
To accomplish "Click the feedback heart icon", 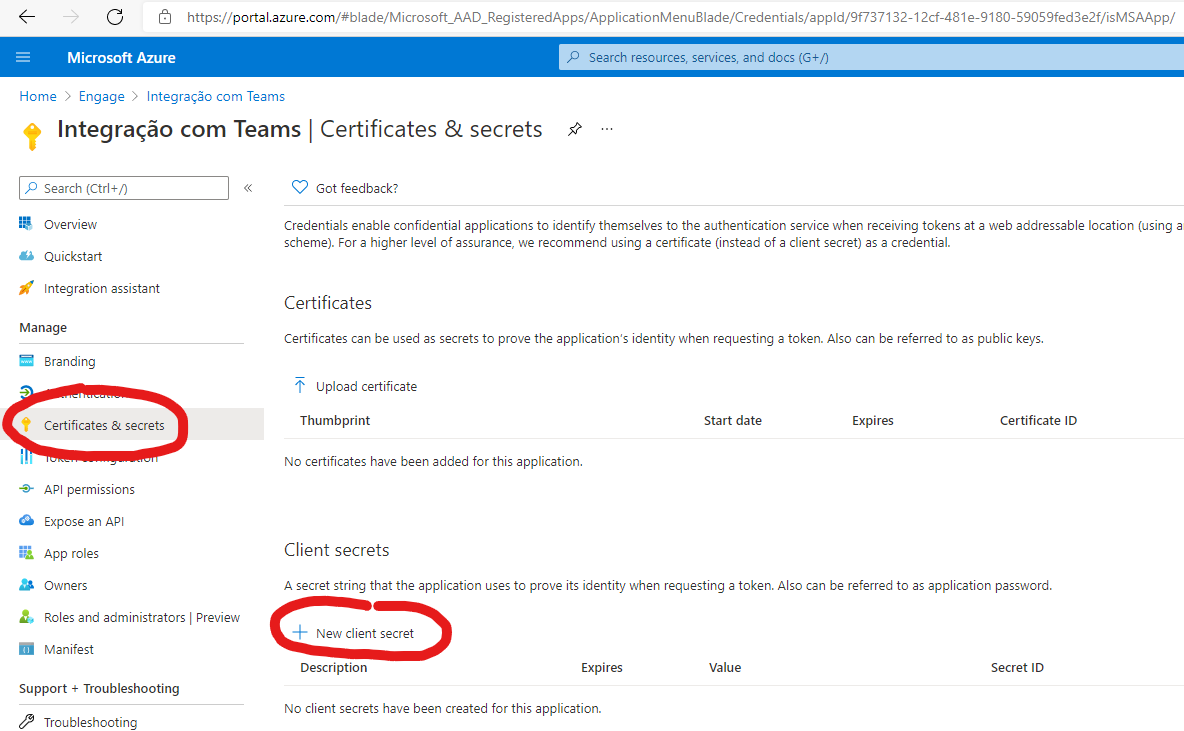I will click(300, 187).
